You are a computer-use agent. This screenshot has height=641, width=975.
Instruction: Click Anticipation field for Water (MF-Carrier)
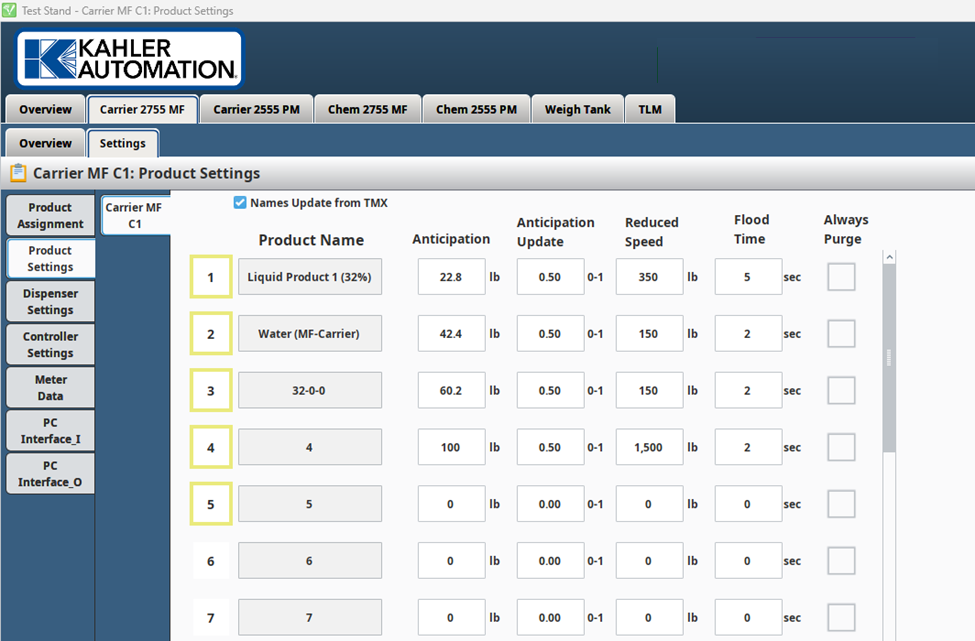click(x=451, y=334)
